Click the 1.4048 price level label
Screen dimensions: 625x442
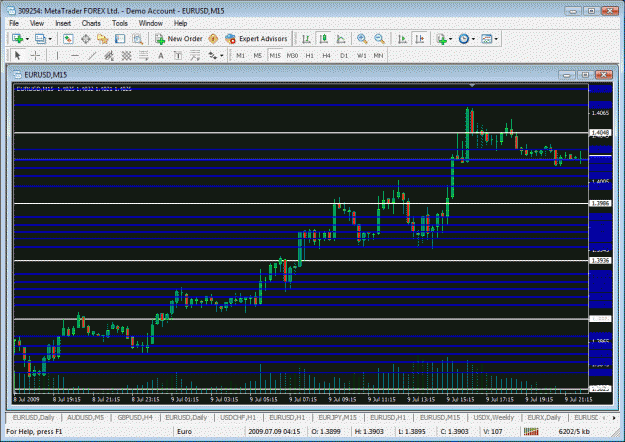pyautogui.click(x=600, y=132)
